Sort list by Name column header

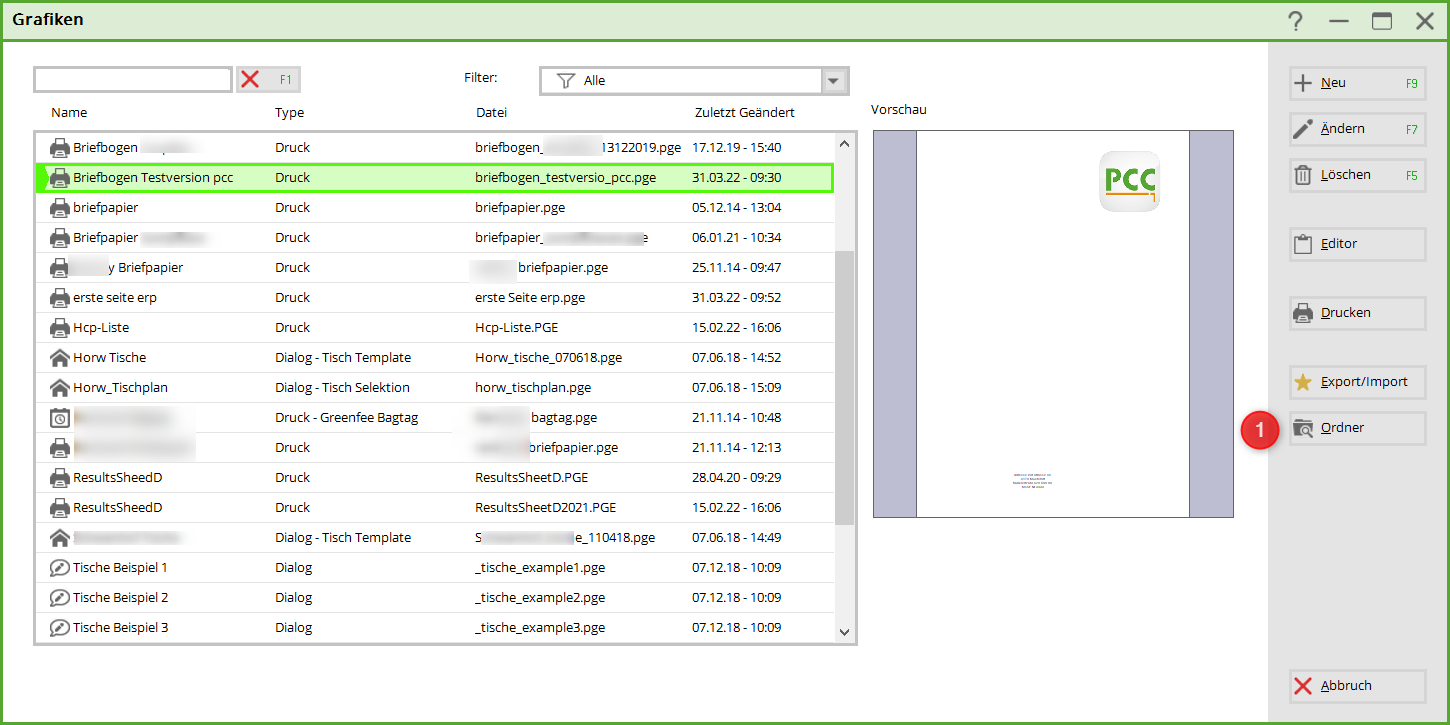pyautogui.click(x=69, y=113)
